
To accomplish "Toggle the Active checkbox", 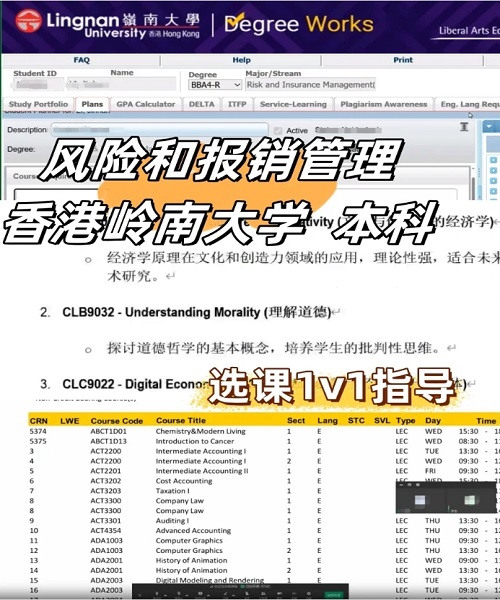I will point(278,131).
